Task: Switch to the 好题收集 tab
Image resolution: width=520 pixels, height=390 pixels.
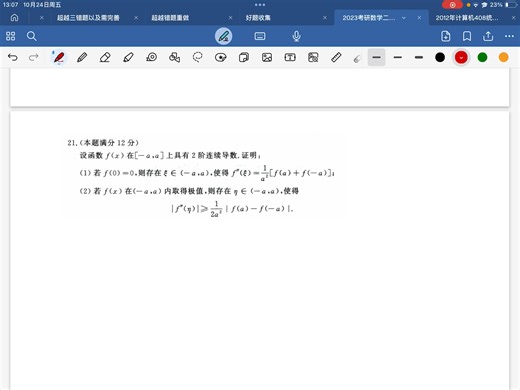Action: click(258, 18)
